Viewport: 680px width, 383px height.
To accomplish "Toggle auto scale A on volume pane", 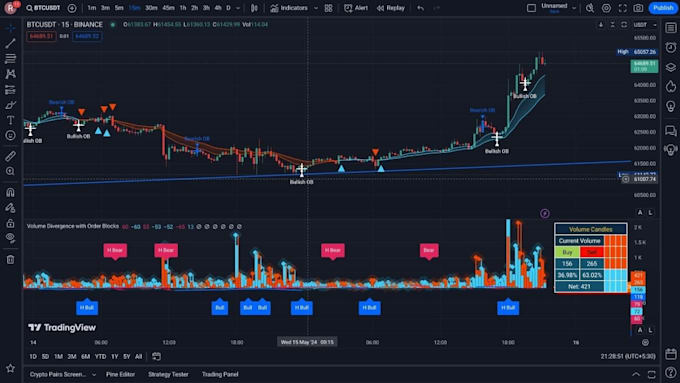I will point(640,330).
